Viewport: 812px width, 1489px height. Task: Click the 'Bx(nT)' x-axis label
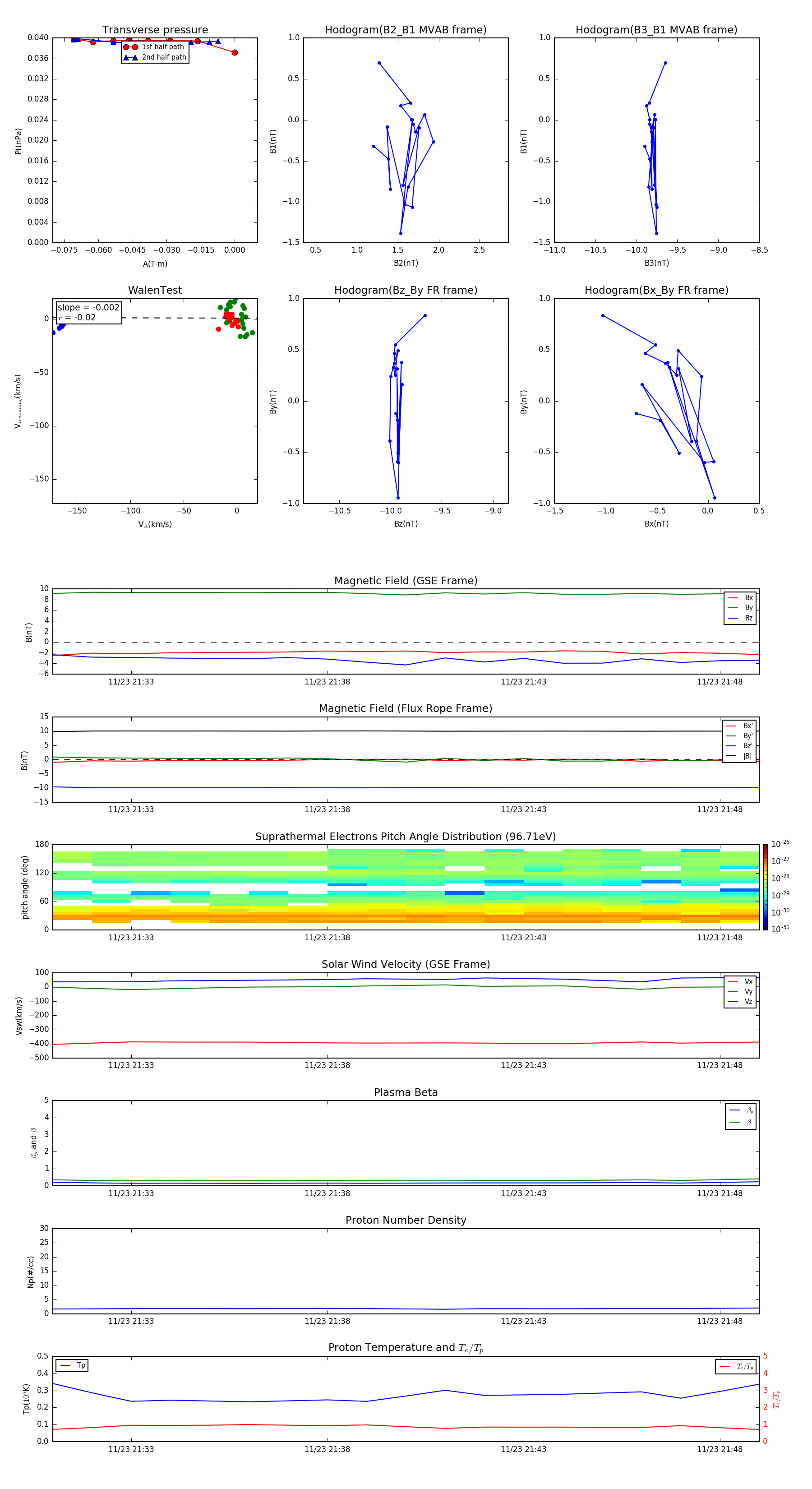656,524
